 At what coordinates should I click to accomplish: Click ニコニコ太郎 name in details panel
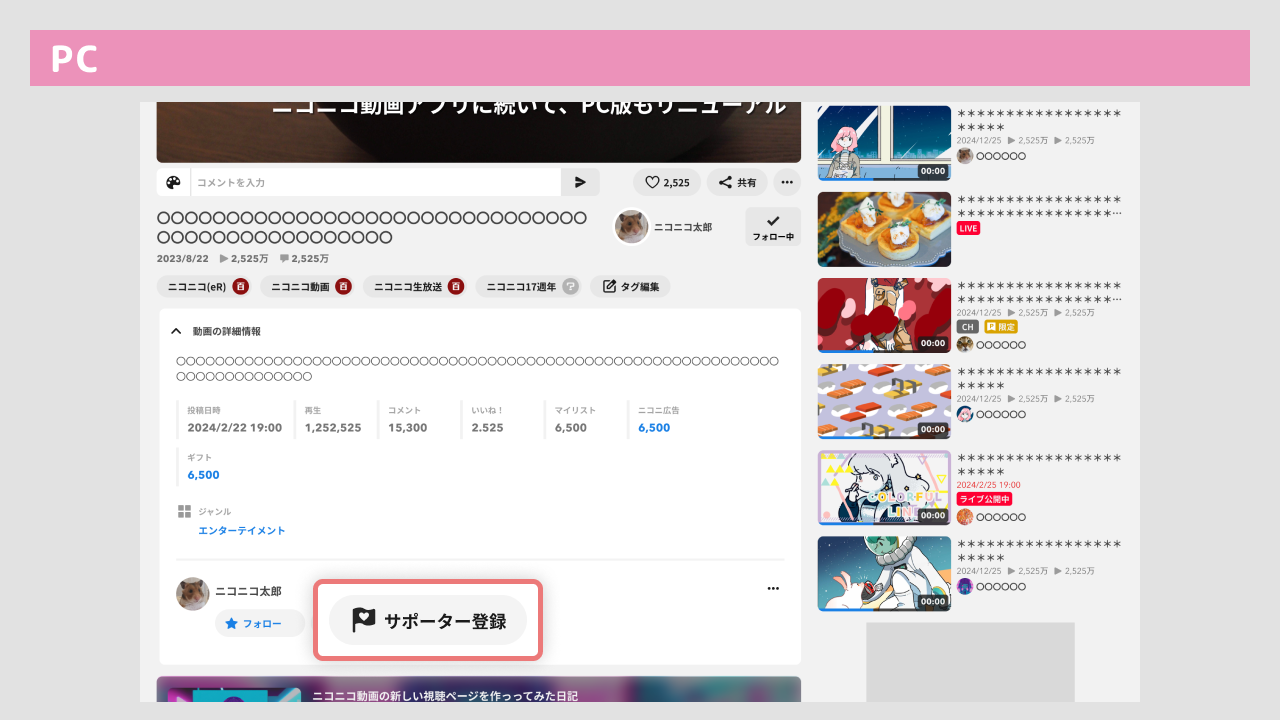248,591
